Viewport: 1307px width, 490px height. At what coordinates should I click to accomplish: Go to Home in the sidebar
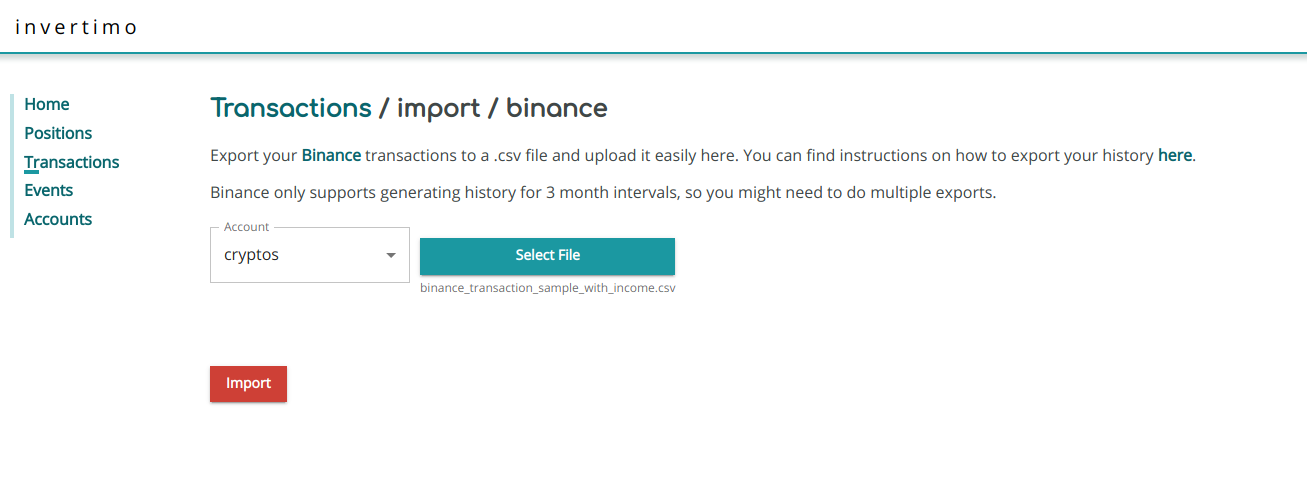click(x=47, y=104)
